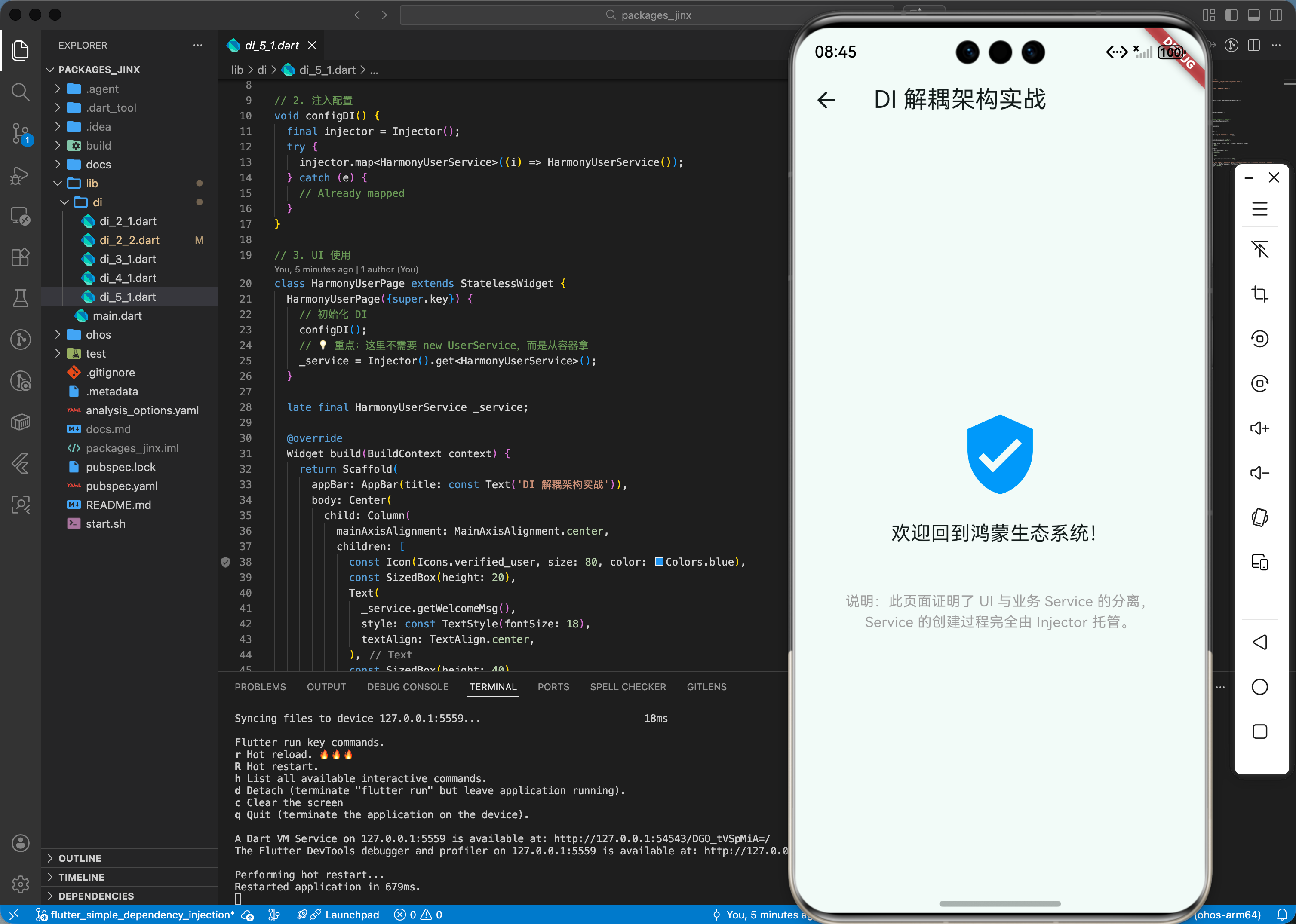Expand the OUTLINE section
This screenshot has height=924, width=1296.
(x=80, y=858)
